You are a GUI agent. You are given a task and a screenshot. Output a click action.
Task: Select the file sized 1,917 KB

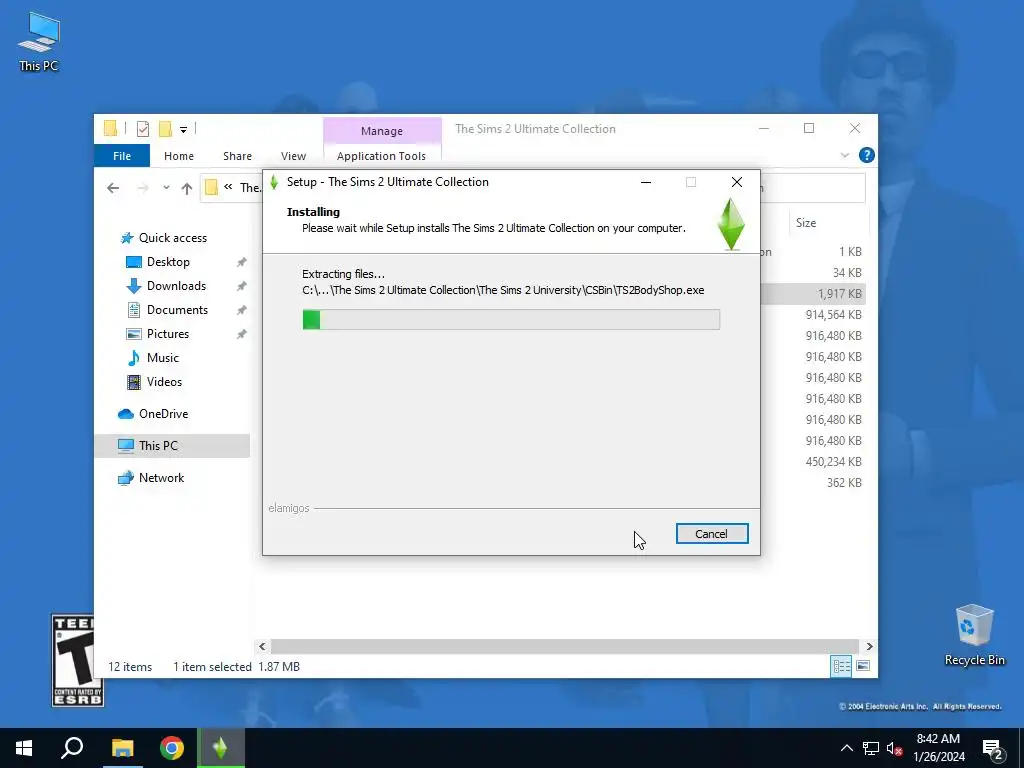840,294
